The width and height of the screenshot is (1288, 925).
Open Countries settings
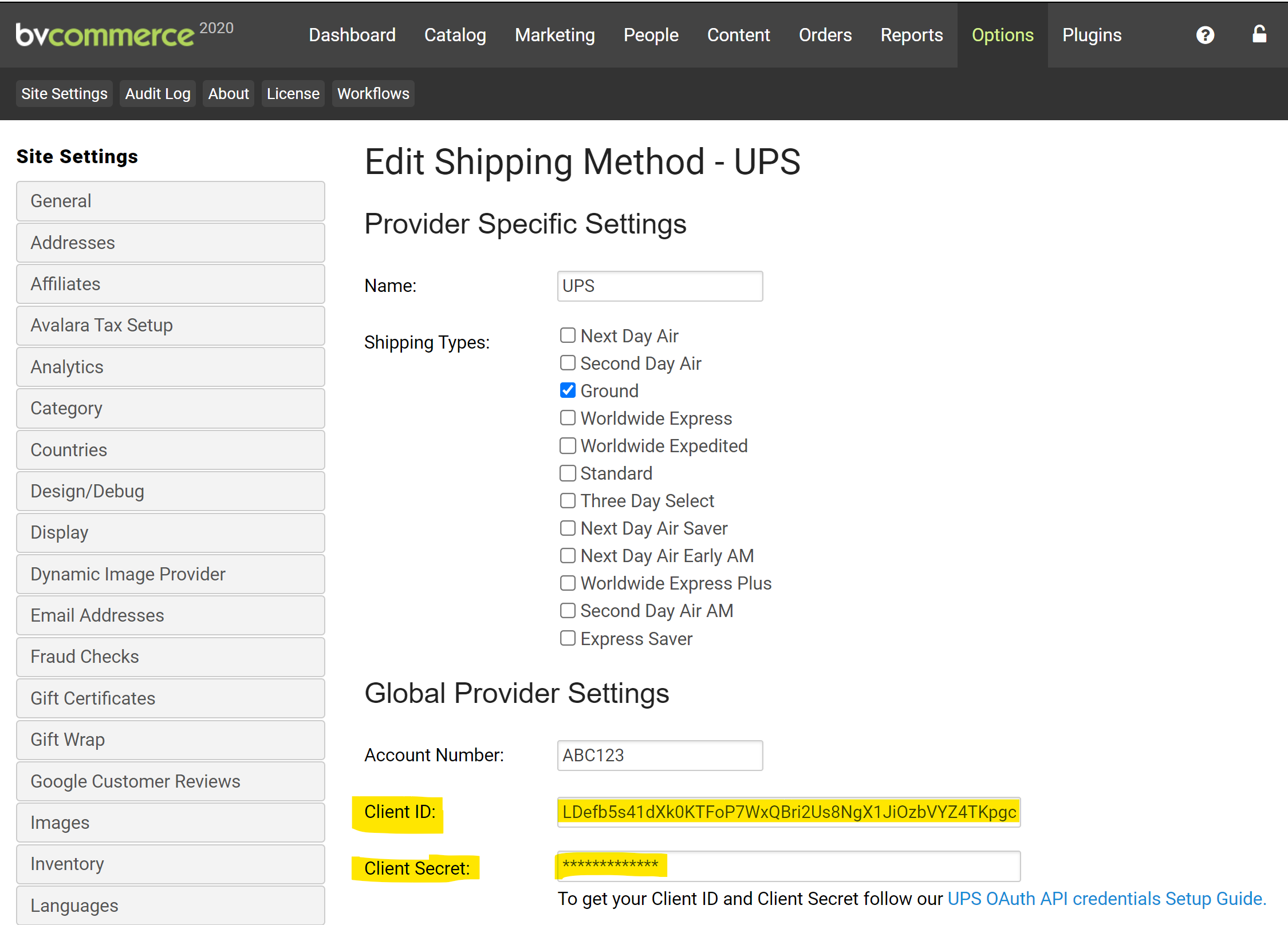click(x=171, y=450)
